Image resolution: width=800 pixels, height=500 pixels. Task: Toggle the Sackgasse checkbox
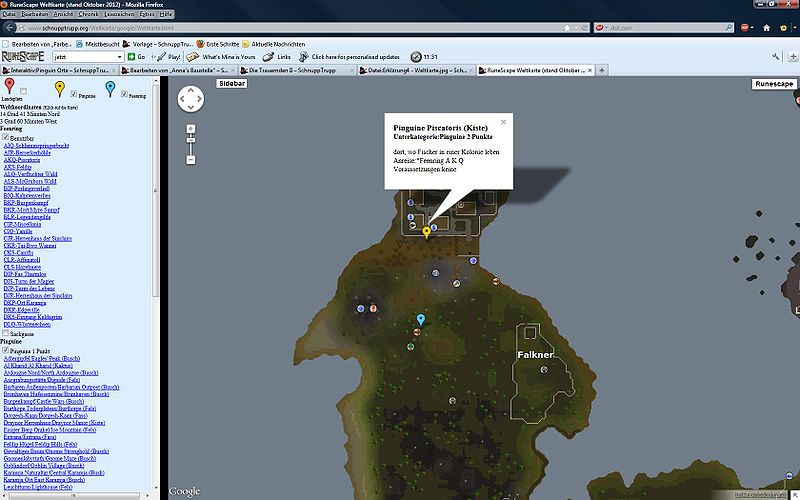[x=7, y=333]
